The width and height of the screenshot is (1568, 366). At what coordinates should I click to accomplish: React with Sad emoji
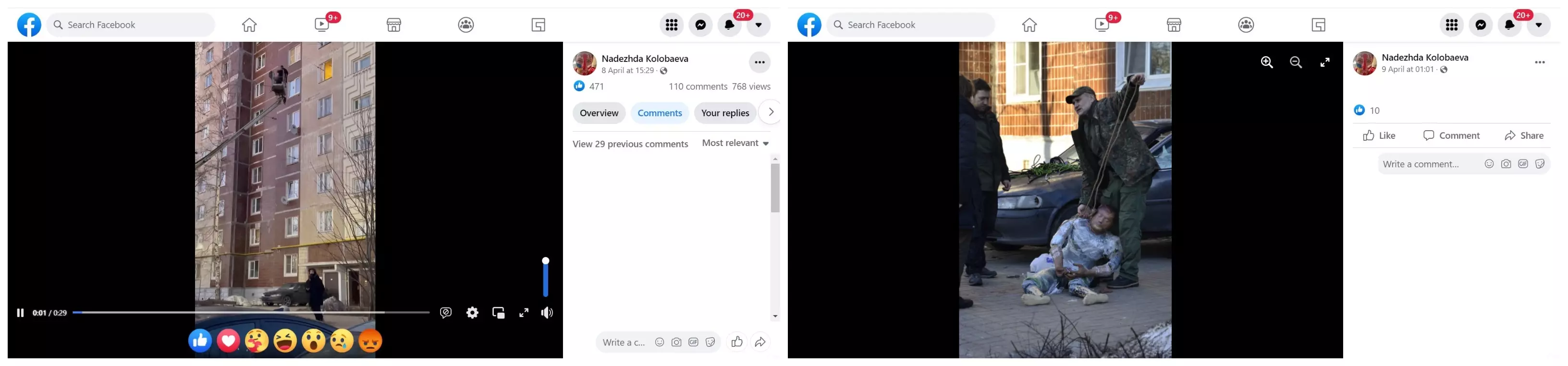point(342,341)
